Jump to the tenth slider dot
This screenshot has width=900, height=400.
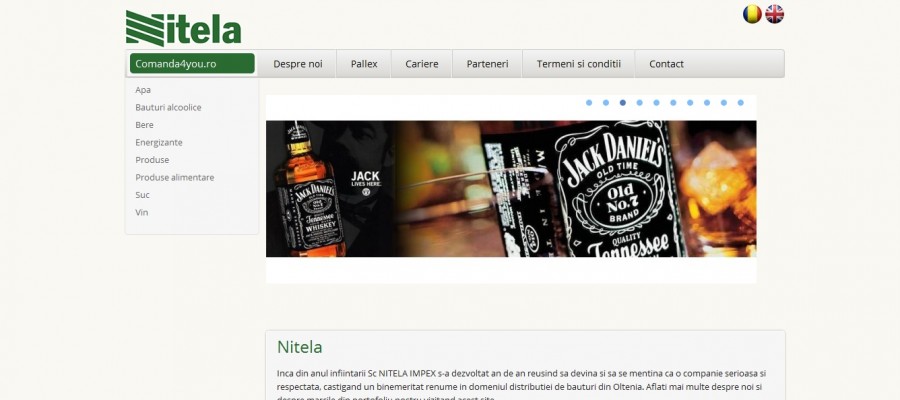pos(740,103)
